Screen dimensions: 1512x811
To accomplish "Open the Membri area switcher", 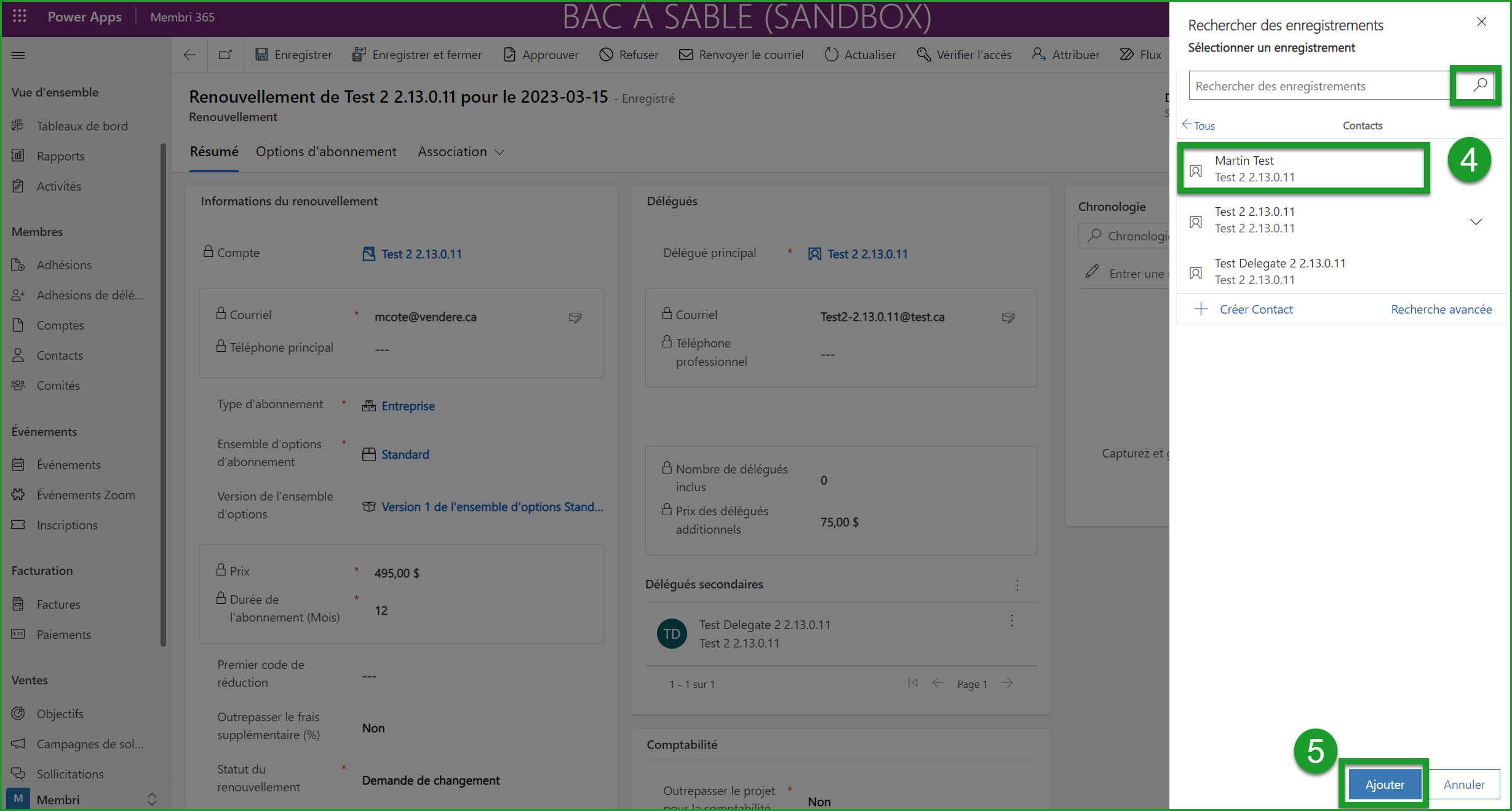I will [x=151, y=799].
